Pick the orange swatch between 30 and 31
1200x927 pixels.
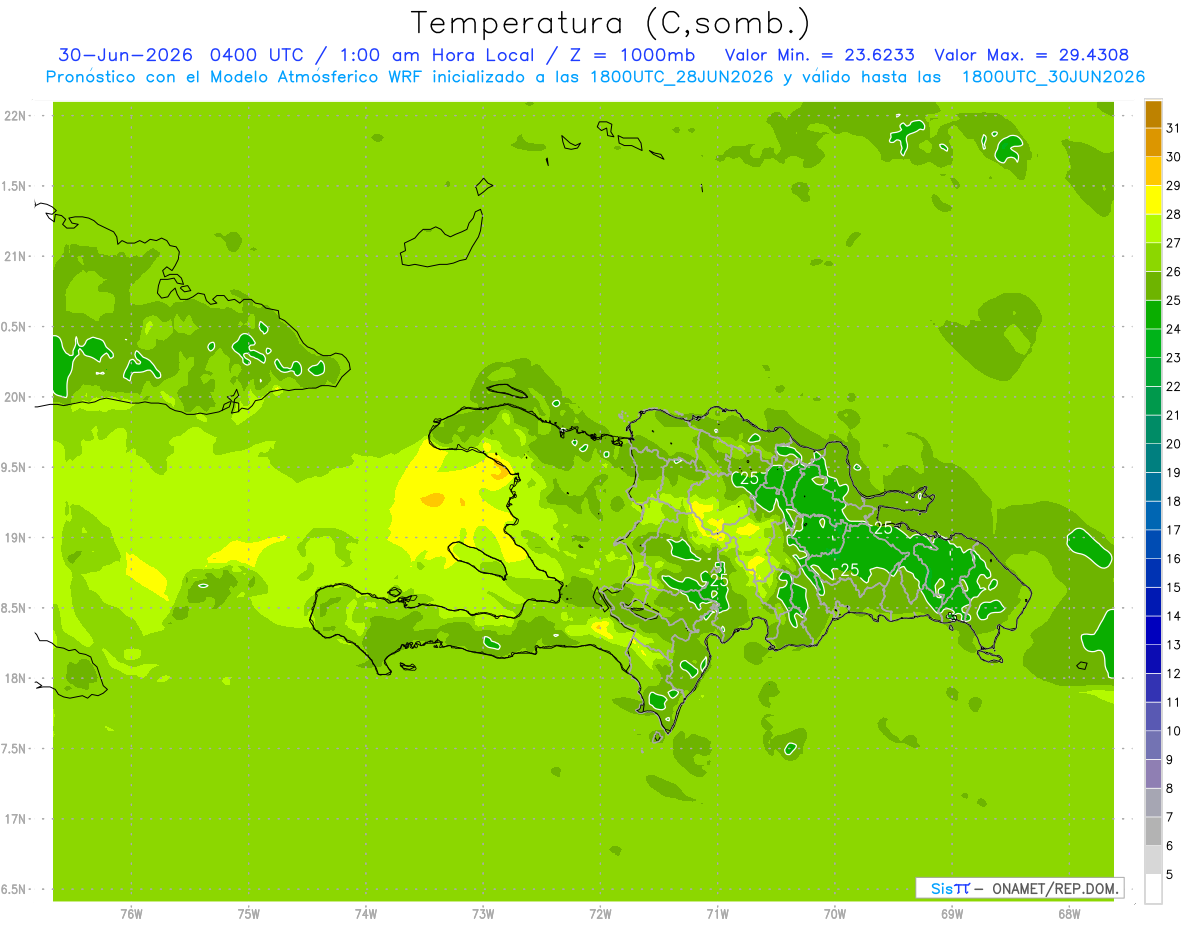pyautogui.click(x=1153, y=142)
